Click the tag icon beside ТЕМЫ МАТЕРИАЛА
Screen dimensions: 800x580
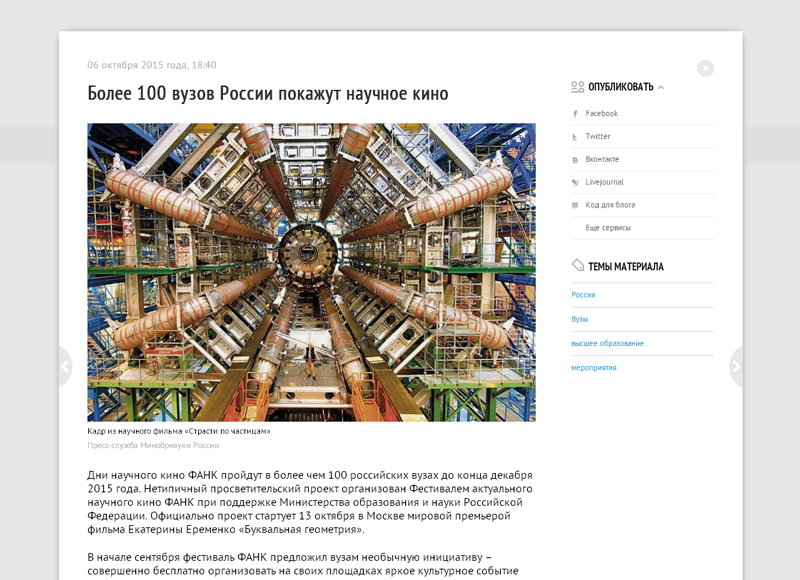(578, 265)
